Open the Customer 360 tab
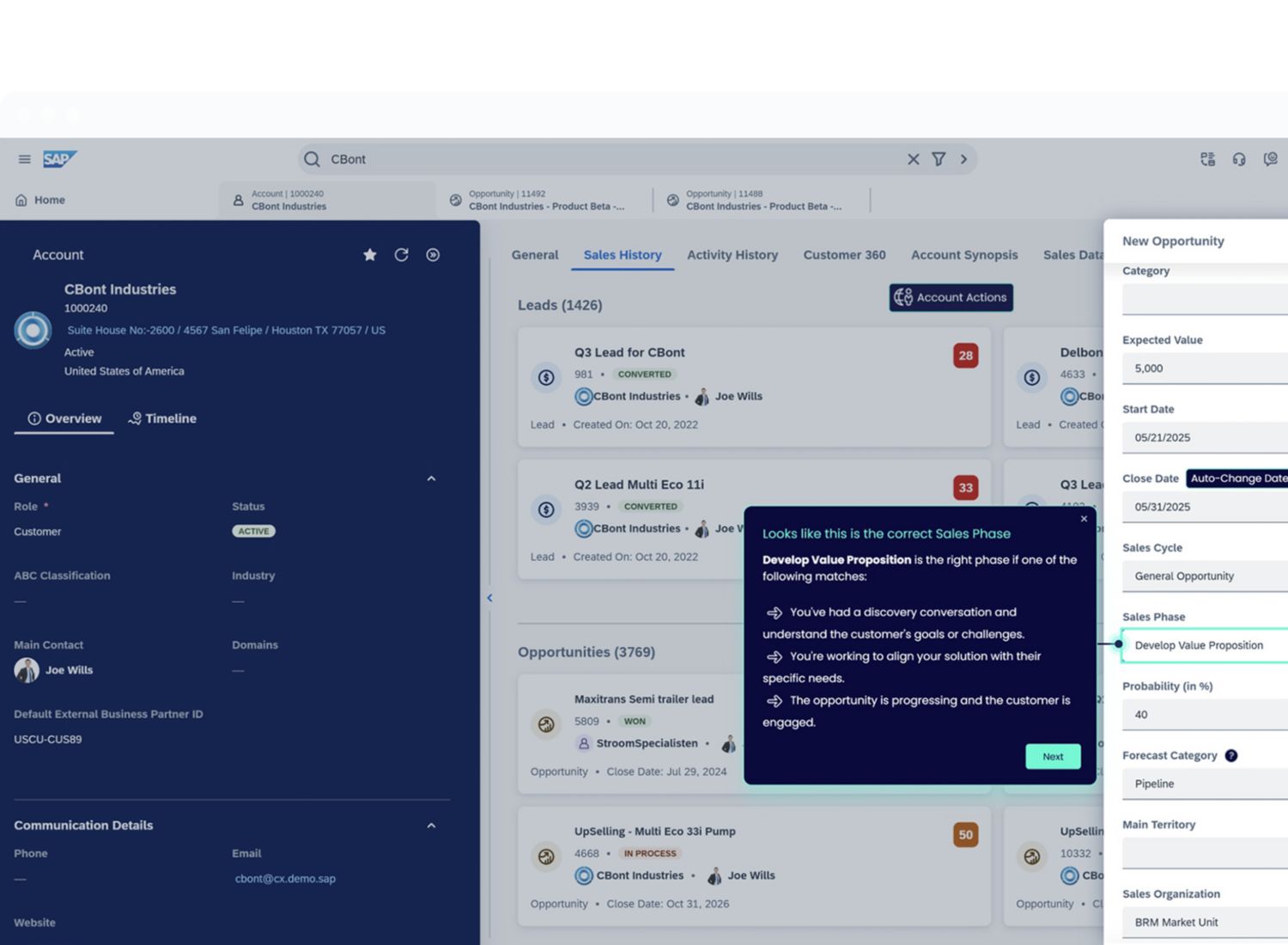The image size is (1288, 945). click(x=843, y=255)
